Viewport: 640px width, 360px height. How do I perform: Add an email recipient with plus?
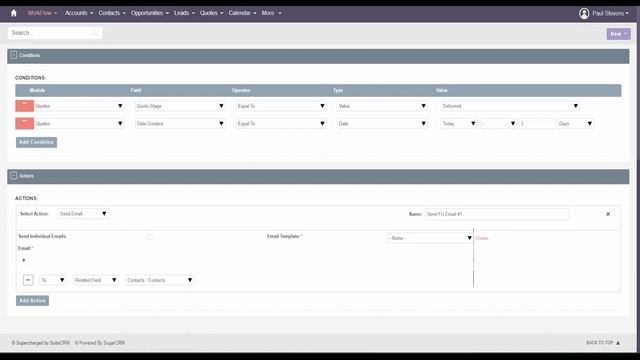point(24,260)
